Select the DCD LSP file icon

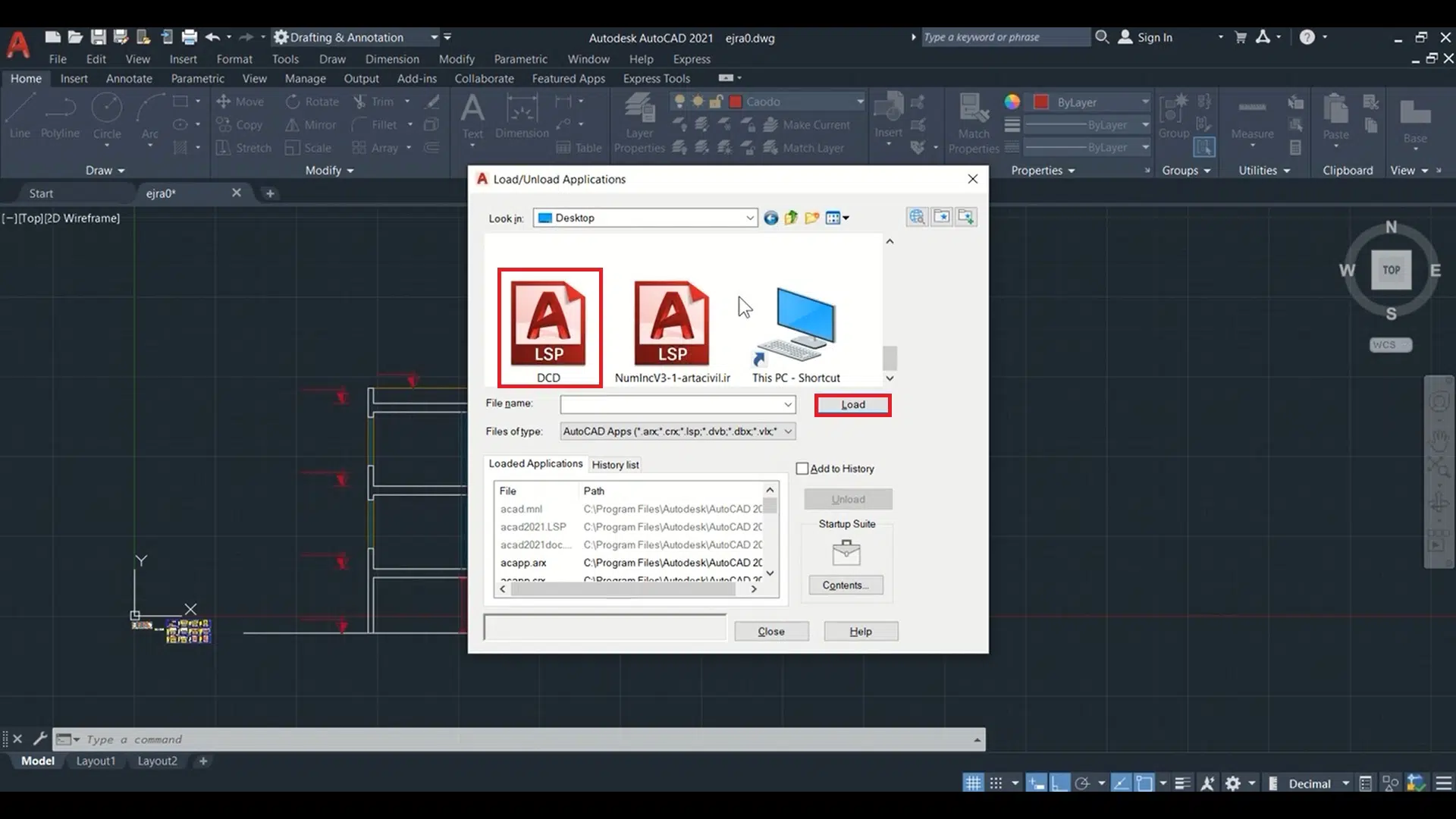[x=549, y=325]
